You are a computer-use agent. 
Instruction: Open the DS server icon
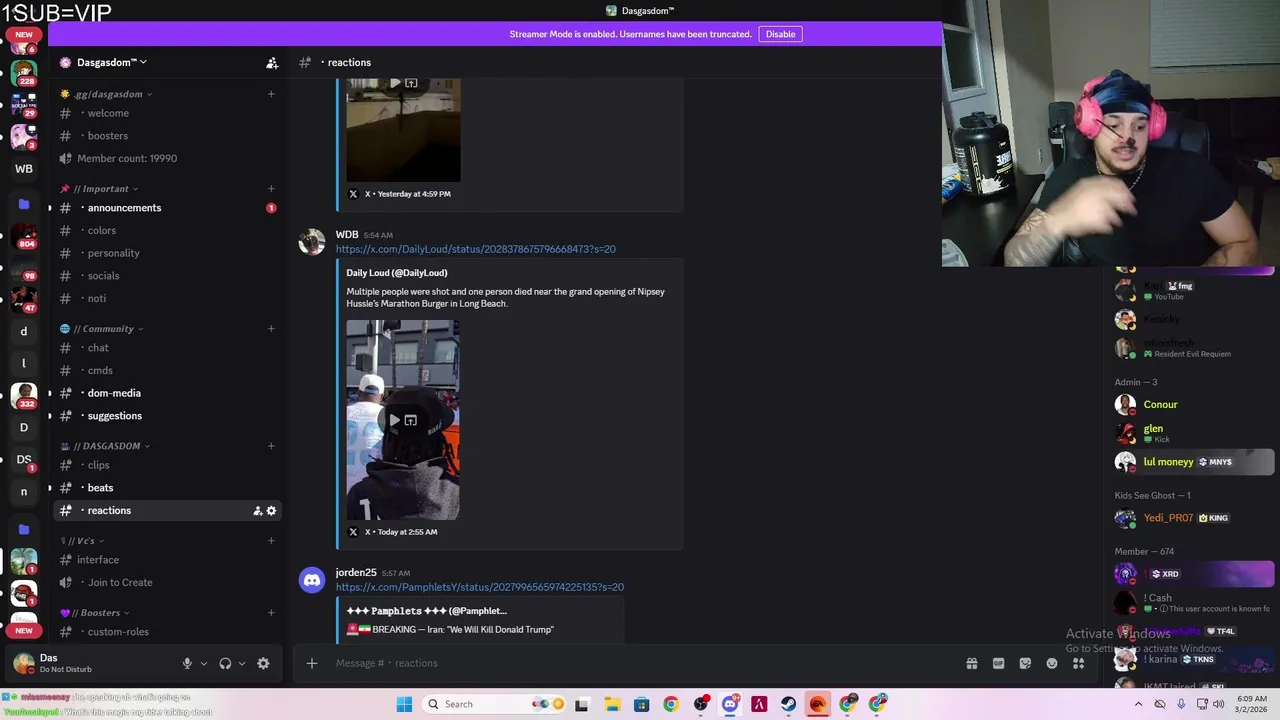click(24, 460)
